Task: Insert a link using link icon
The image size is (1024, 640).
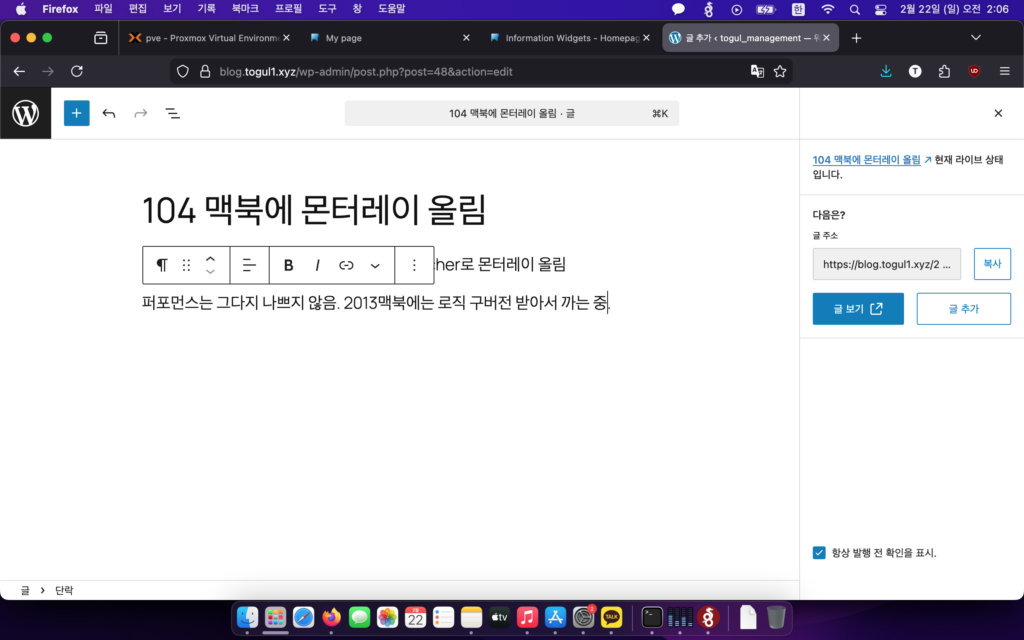Action: click(x=346, y=265)
